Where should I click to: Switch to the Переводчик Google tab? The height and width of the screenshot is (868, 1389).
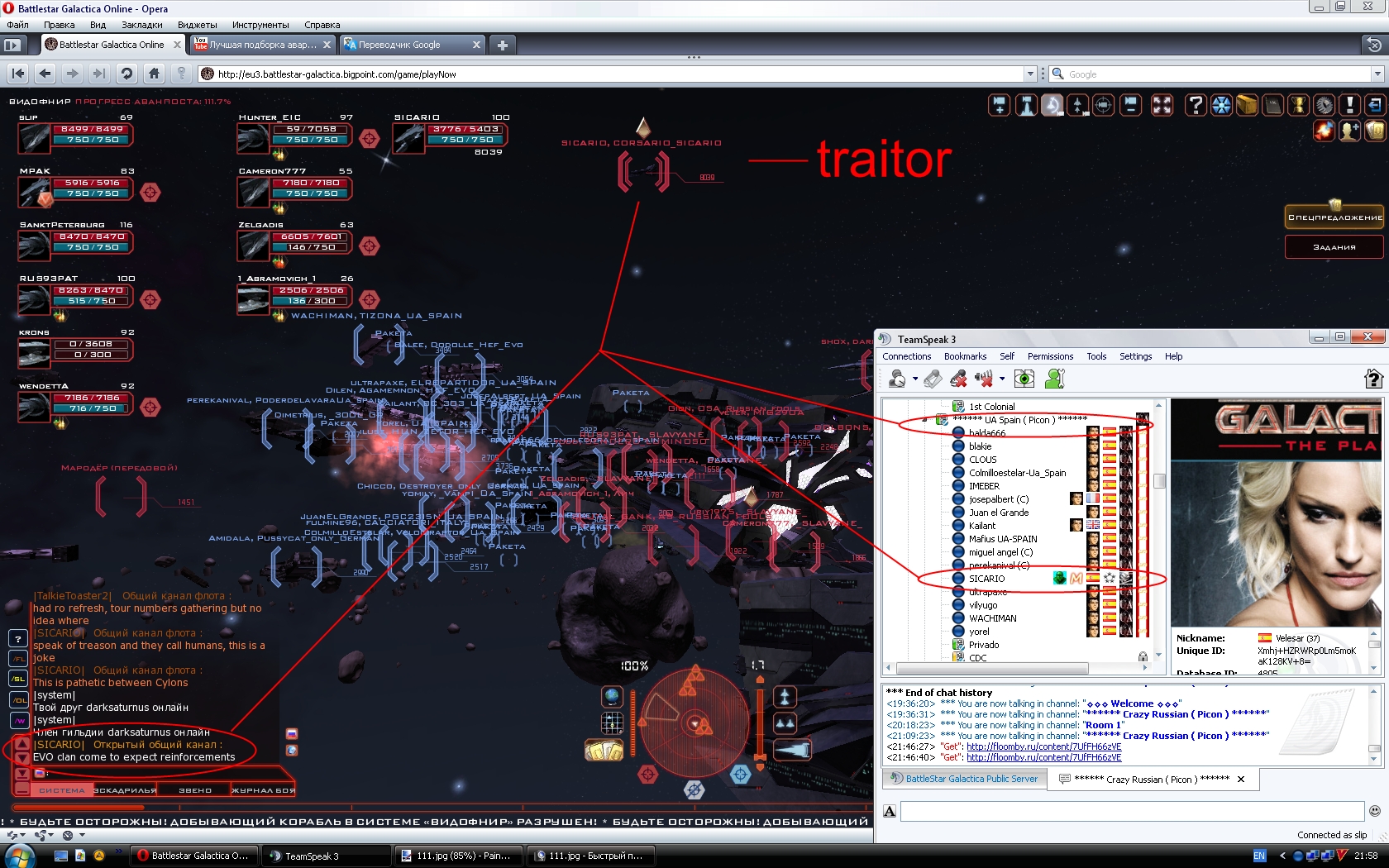(412, 45)
